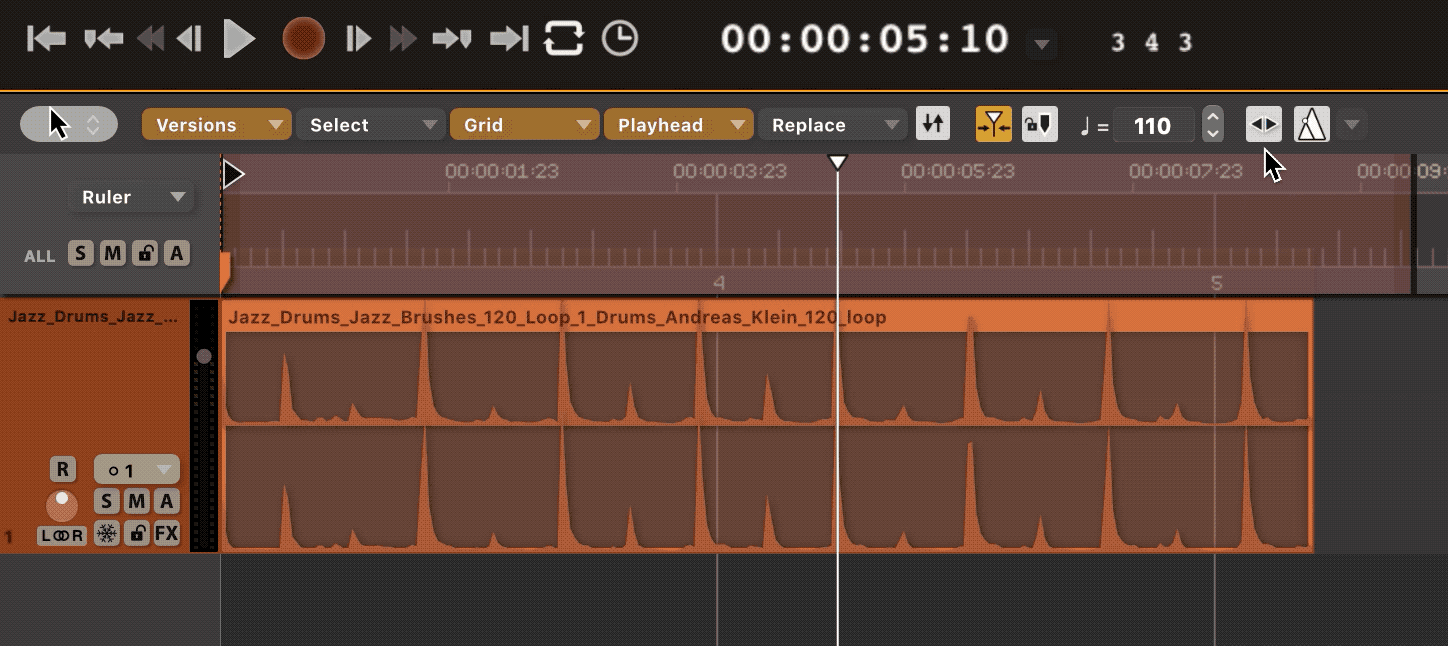This screenshot has height=646, width=1448.
Task: Toggle loop playback mode
Action: 563,39
